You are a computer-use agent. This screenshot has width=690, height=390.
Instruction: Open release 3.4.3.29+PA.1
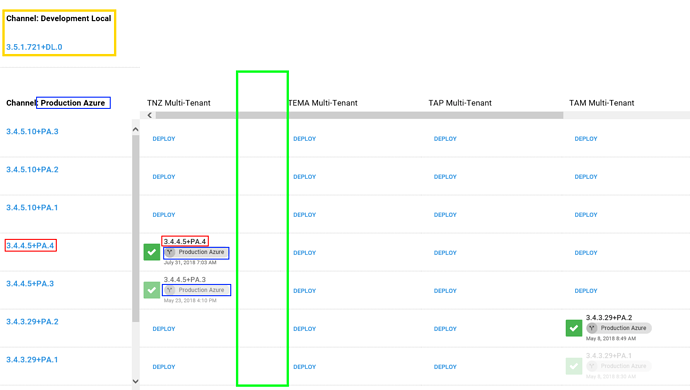click(32, 360)
